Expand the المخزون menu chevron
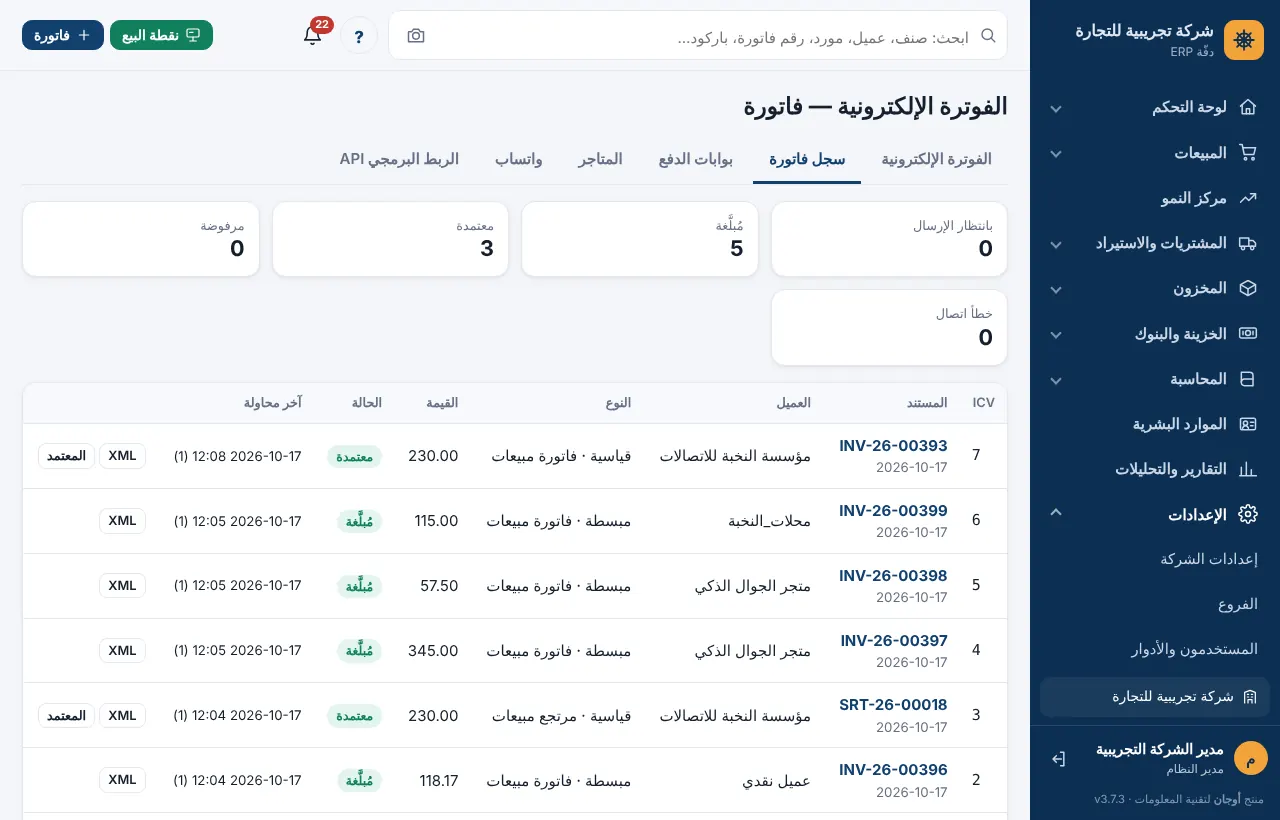 [1056, 289]
